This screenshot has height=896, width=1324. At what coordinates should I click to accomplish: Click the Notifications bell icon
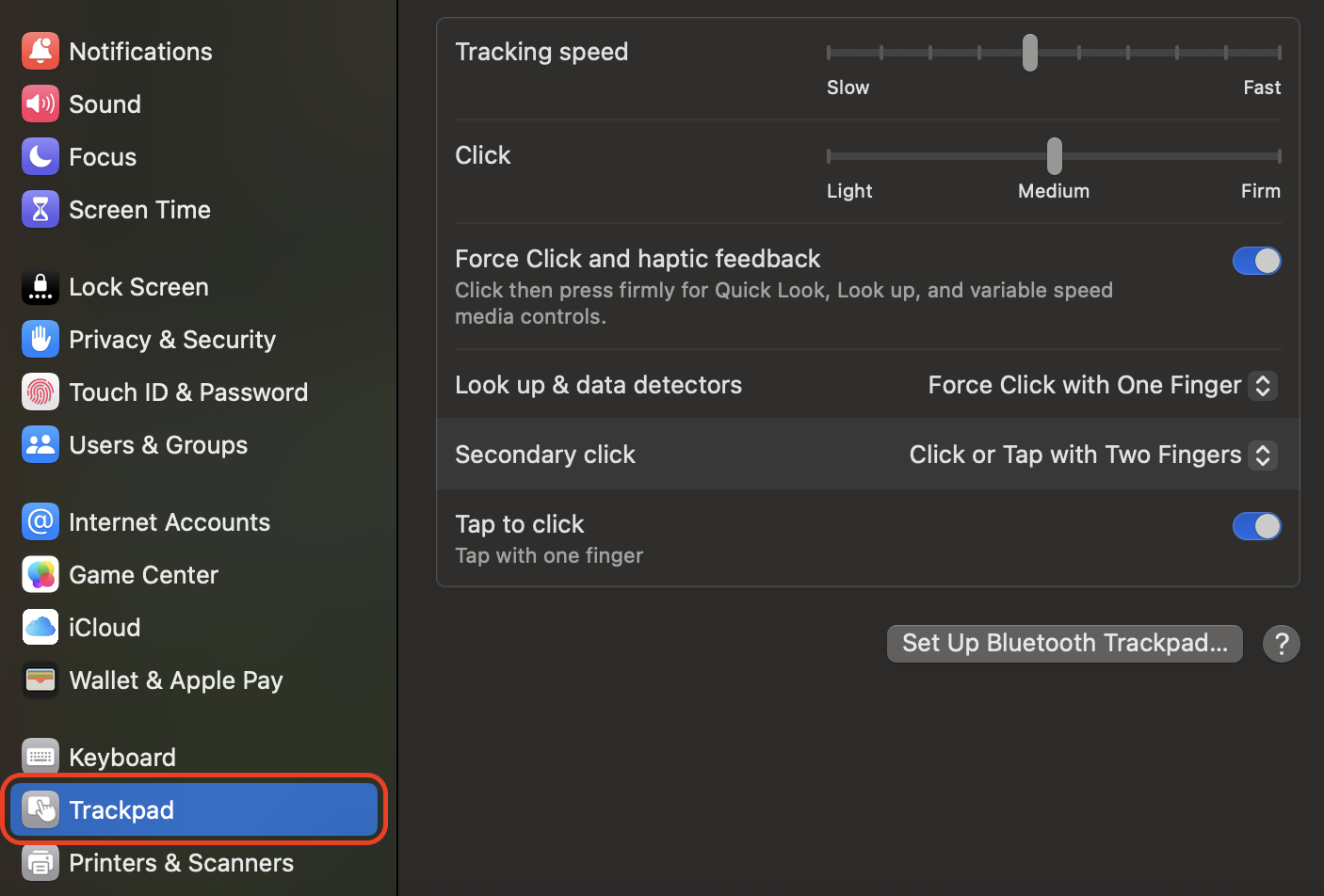(x=40, y=51)
